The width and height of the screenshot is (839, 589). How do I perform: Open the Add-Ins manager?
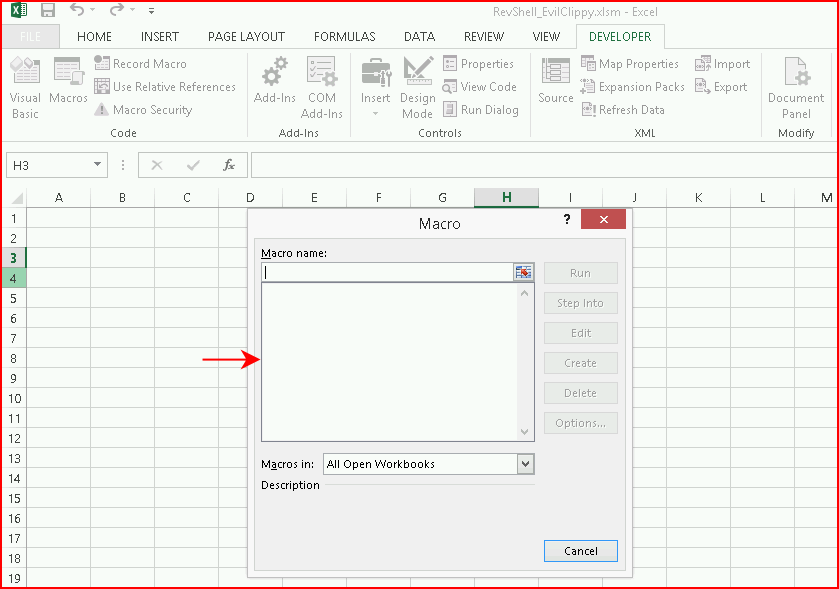coord(274,80)
